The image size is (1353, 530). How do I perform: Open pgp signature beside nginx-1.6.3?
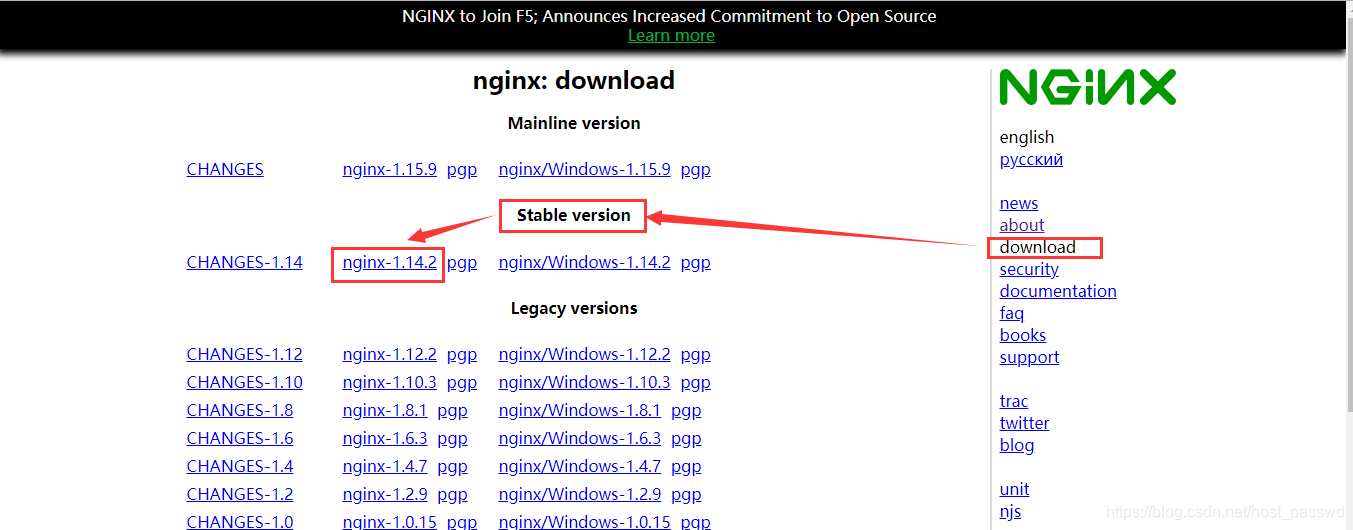coord(453,439)
